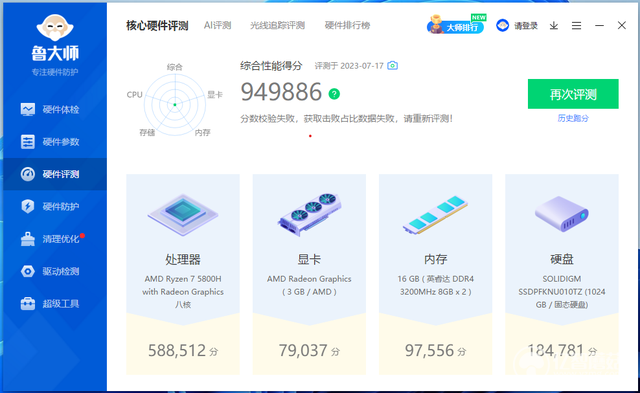The width and height of the screenshot is (640, 393).
Task: Click 请登录 login link
Action: [x=517, y=26]
